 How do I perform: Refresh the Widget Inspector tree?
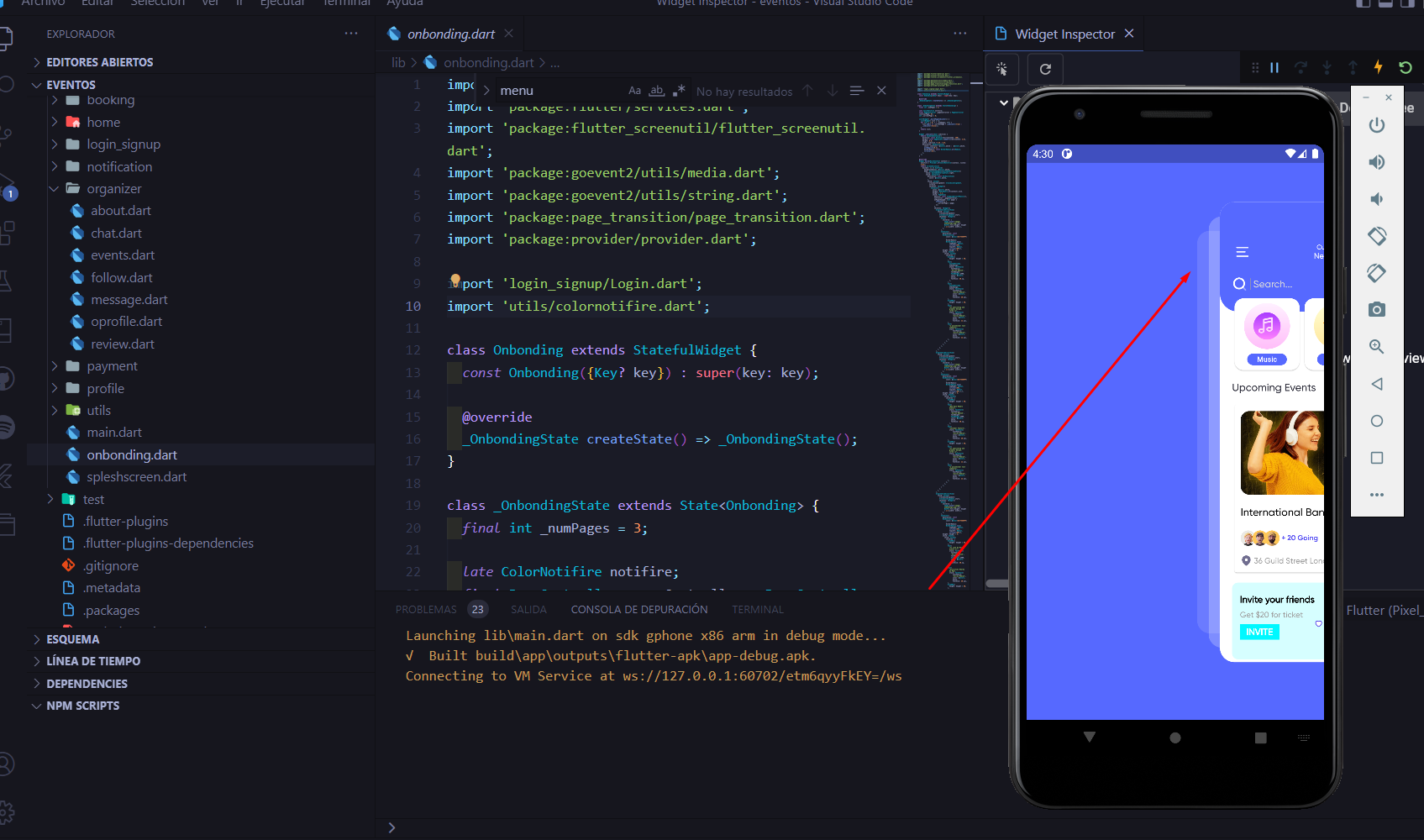(1045, 69)
